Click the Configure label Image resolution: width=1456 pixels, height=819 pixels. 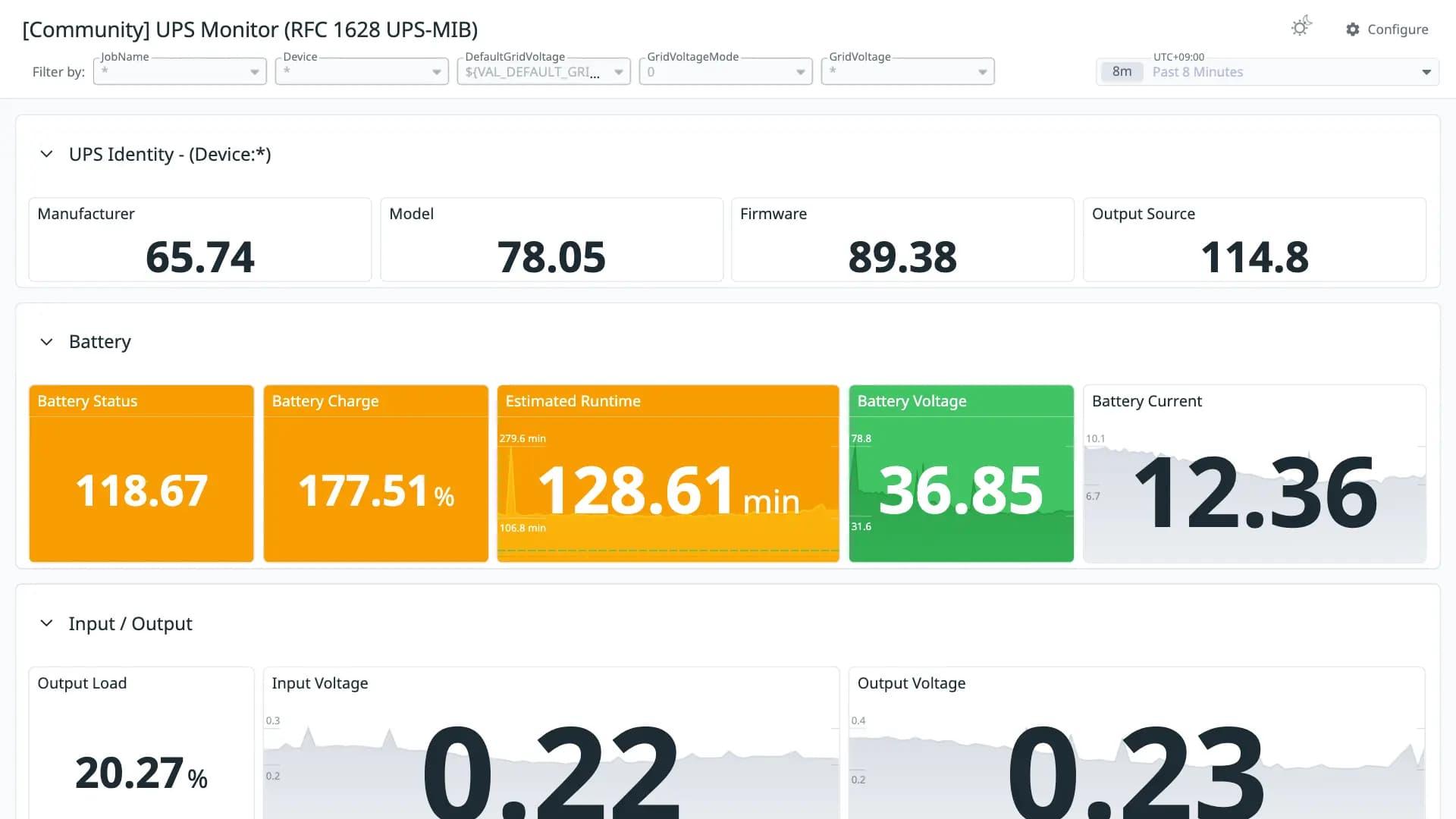[1398, 30]
